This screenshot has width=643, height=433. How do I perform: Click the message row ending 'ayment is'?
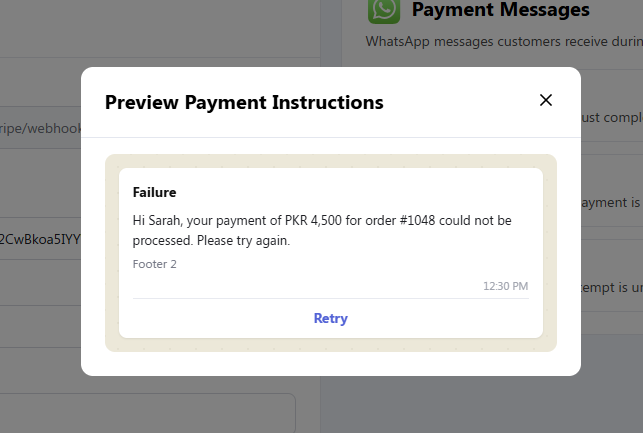[612, 202]
